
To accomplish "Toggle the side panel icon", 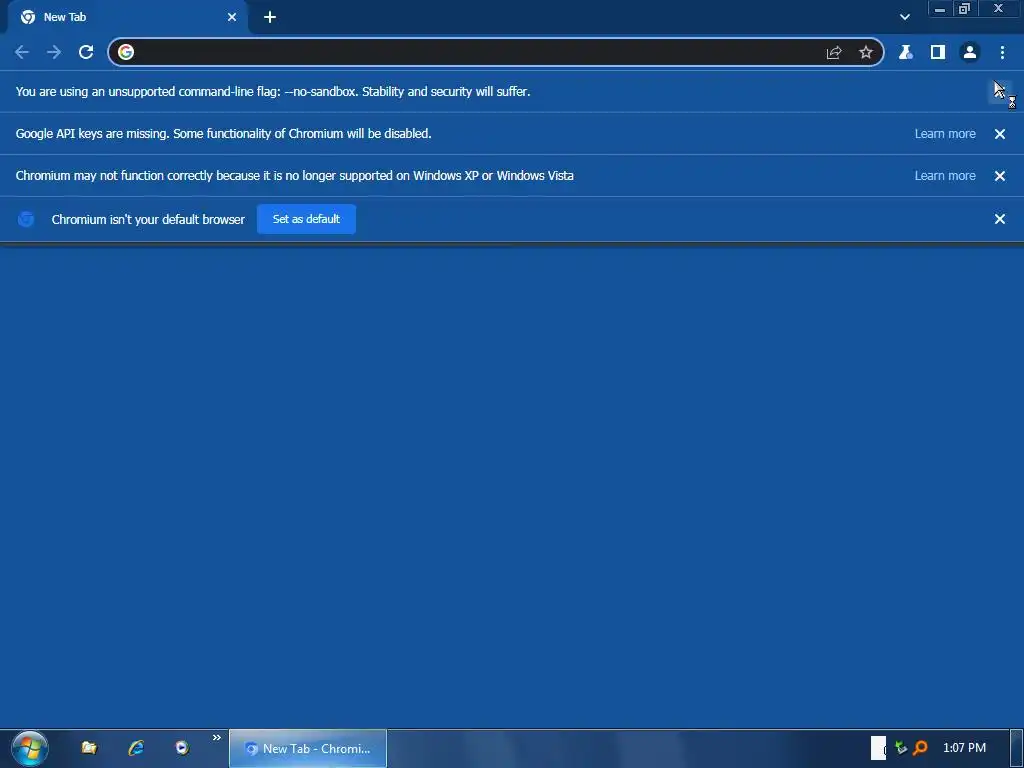I will (938, 52).
